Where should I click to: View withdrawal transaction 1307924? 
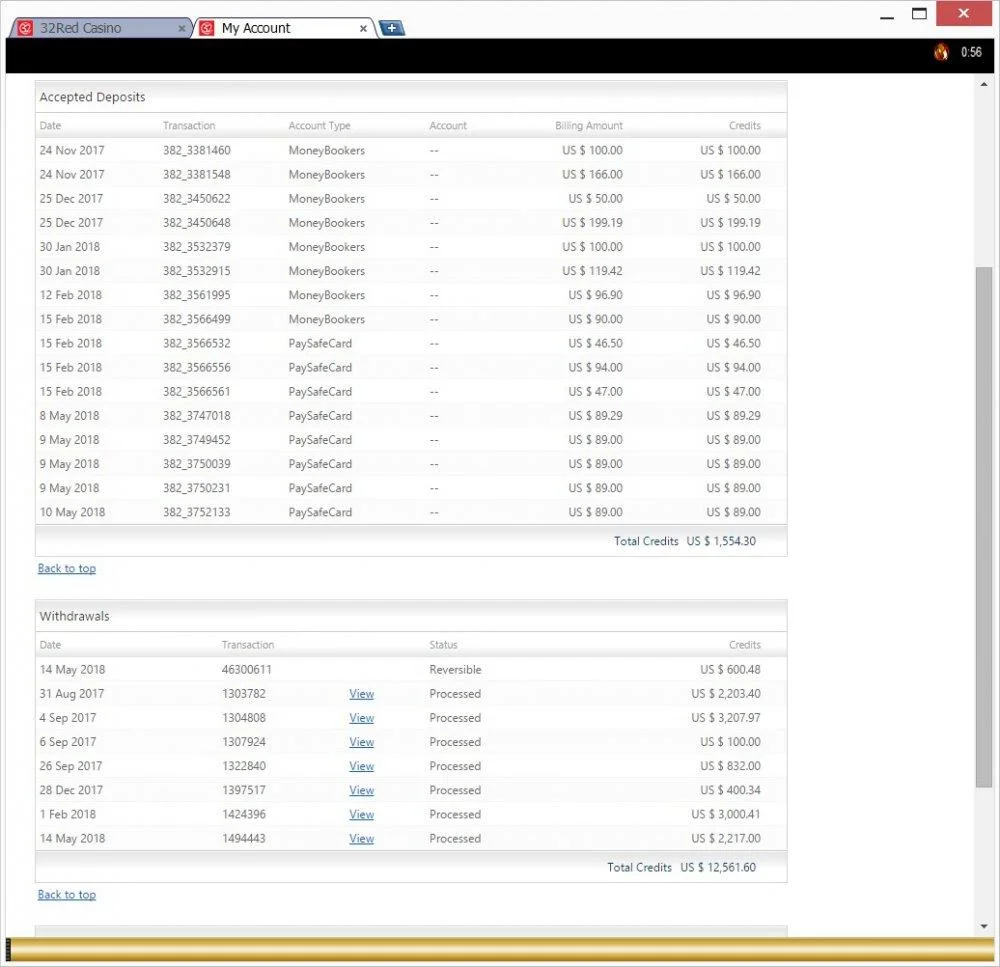(362, 742)
